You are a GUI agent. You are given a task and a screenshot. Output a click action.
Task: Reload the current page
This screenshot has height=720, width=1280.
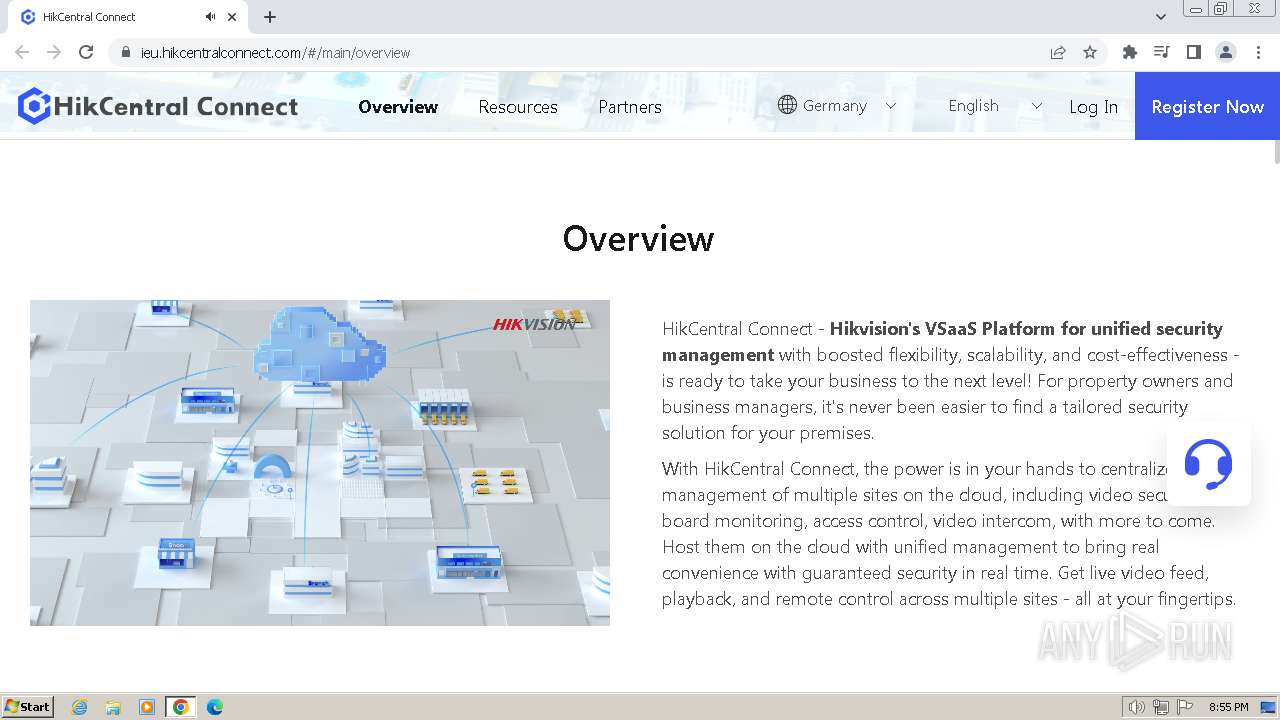86,52
